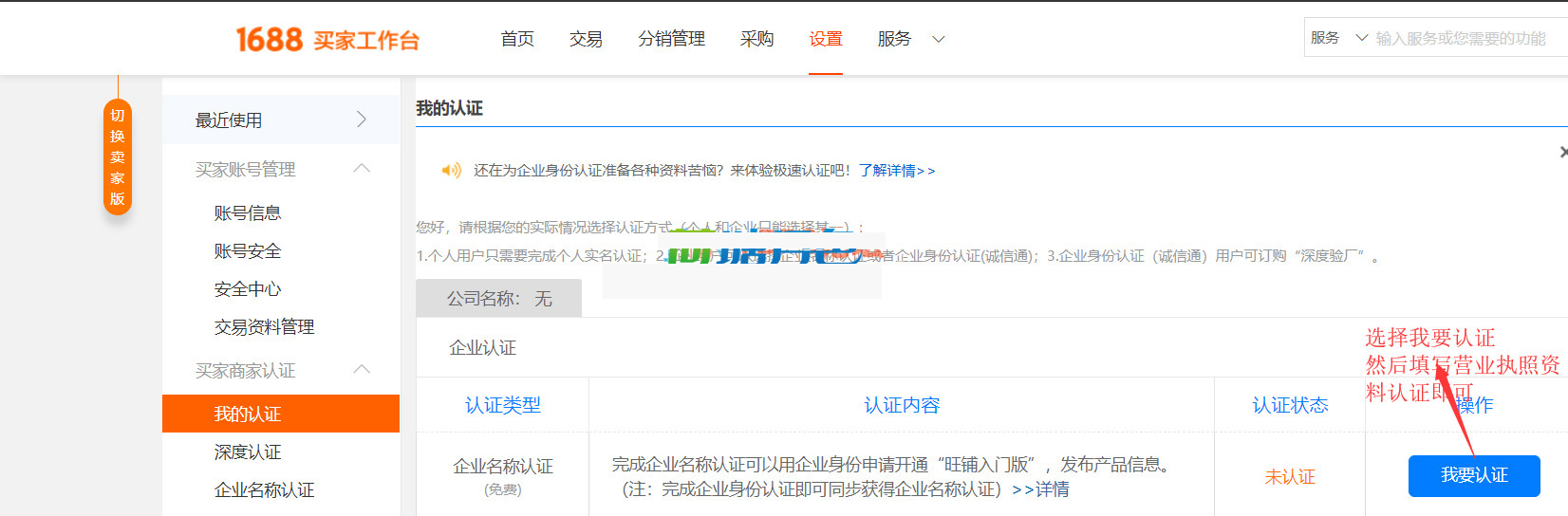Screen dimensions: 1568x516
Task: Expand the 最近使用 menu arrow
Action: [361, 120]
